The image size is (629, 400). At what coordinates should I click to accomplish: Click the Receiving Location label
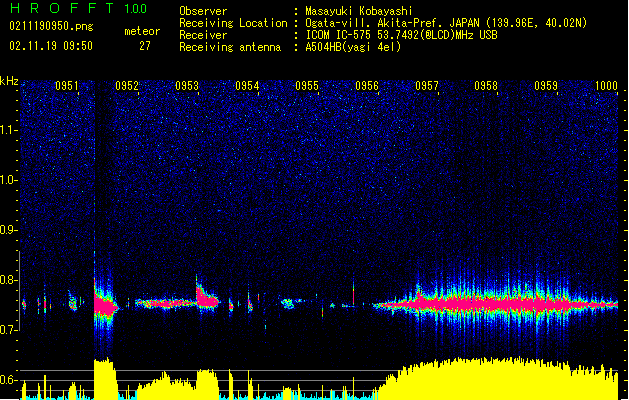click(x=233, y=23)
